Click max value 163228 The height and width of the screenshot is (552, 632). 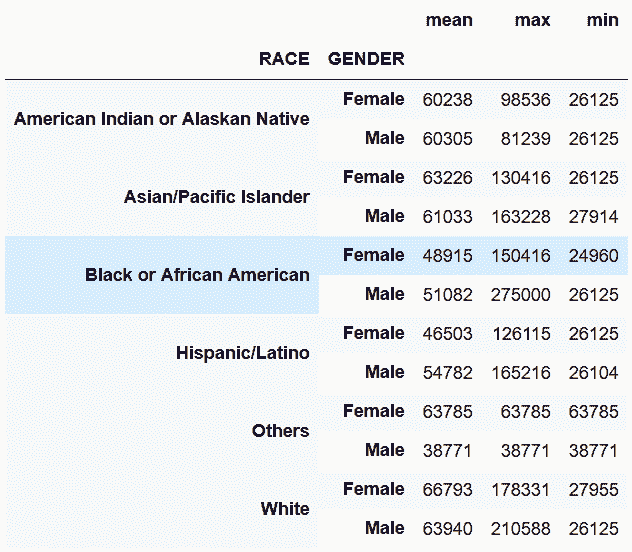[x=521, y=217]
